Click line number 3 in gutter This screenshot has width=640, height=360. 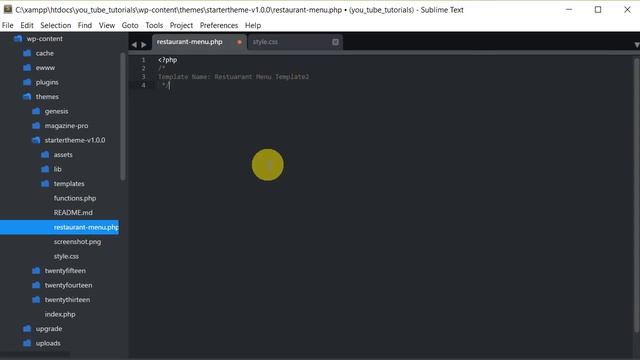tap(143, 77)
